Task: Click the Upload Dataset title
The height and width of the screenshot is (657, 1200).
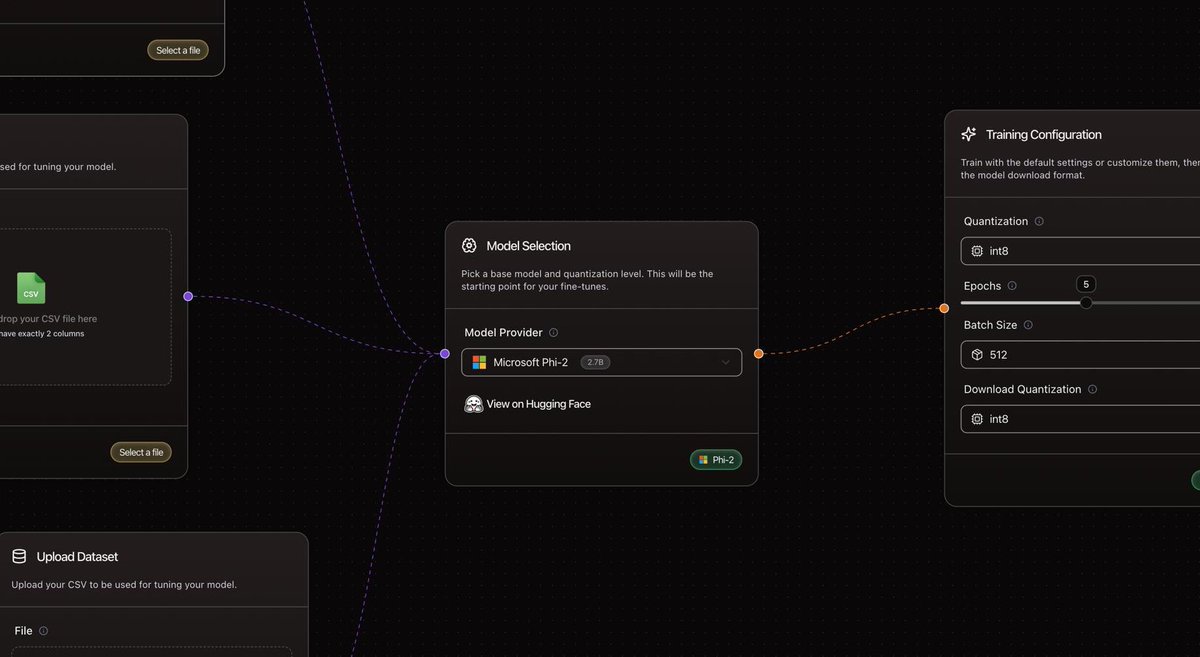Action: [x=77, y=557]
